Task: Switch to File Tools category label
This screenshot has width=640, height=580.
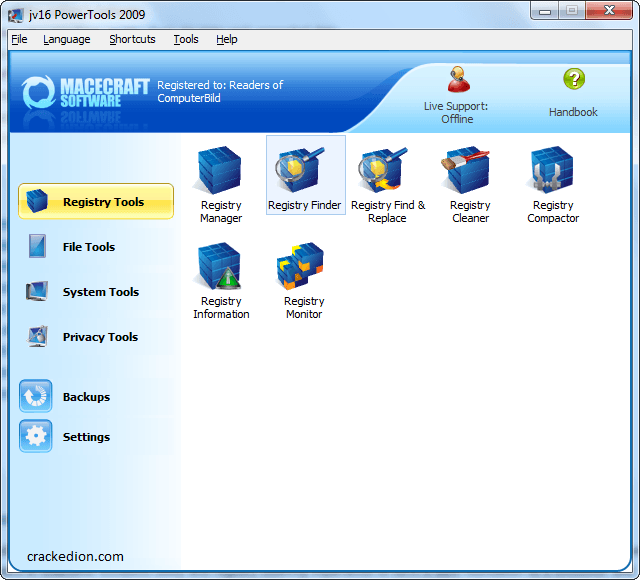Action: coord(89,247)
